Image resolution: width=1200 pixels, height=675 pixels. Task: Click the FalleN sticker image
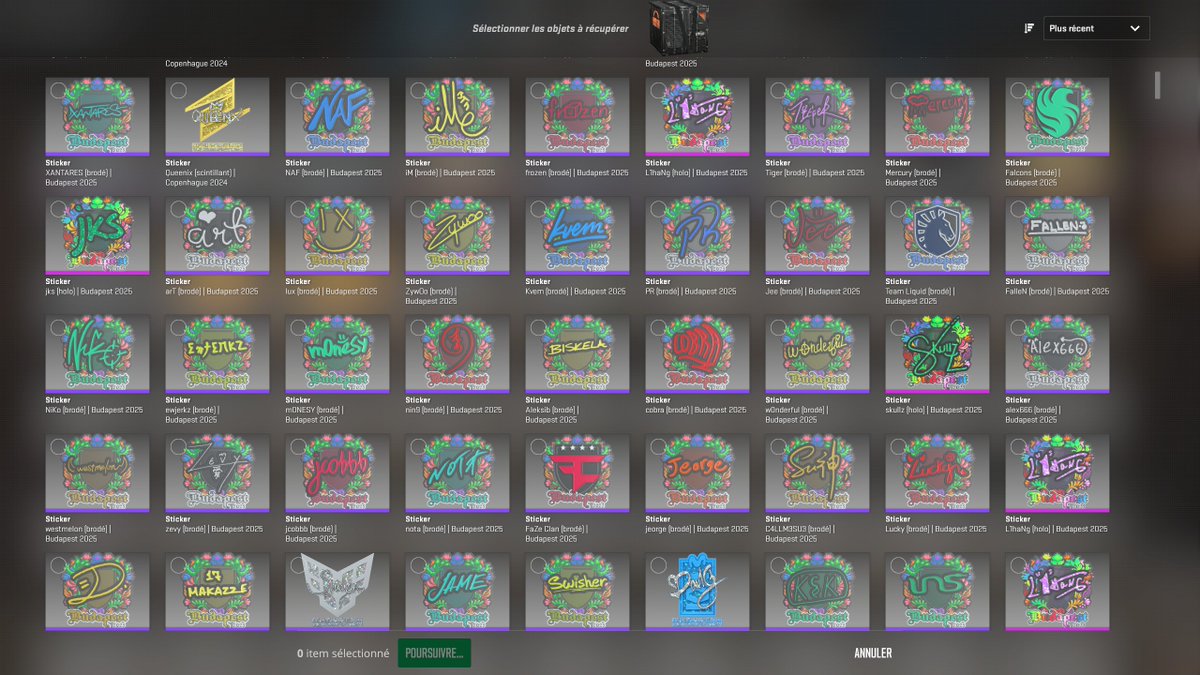tap(1057, 235)
